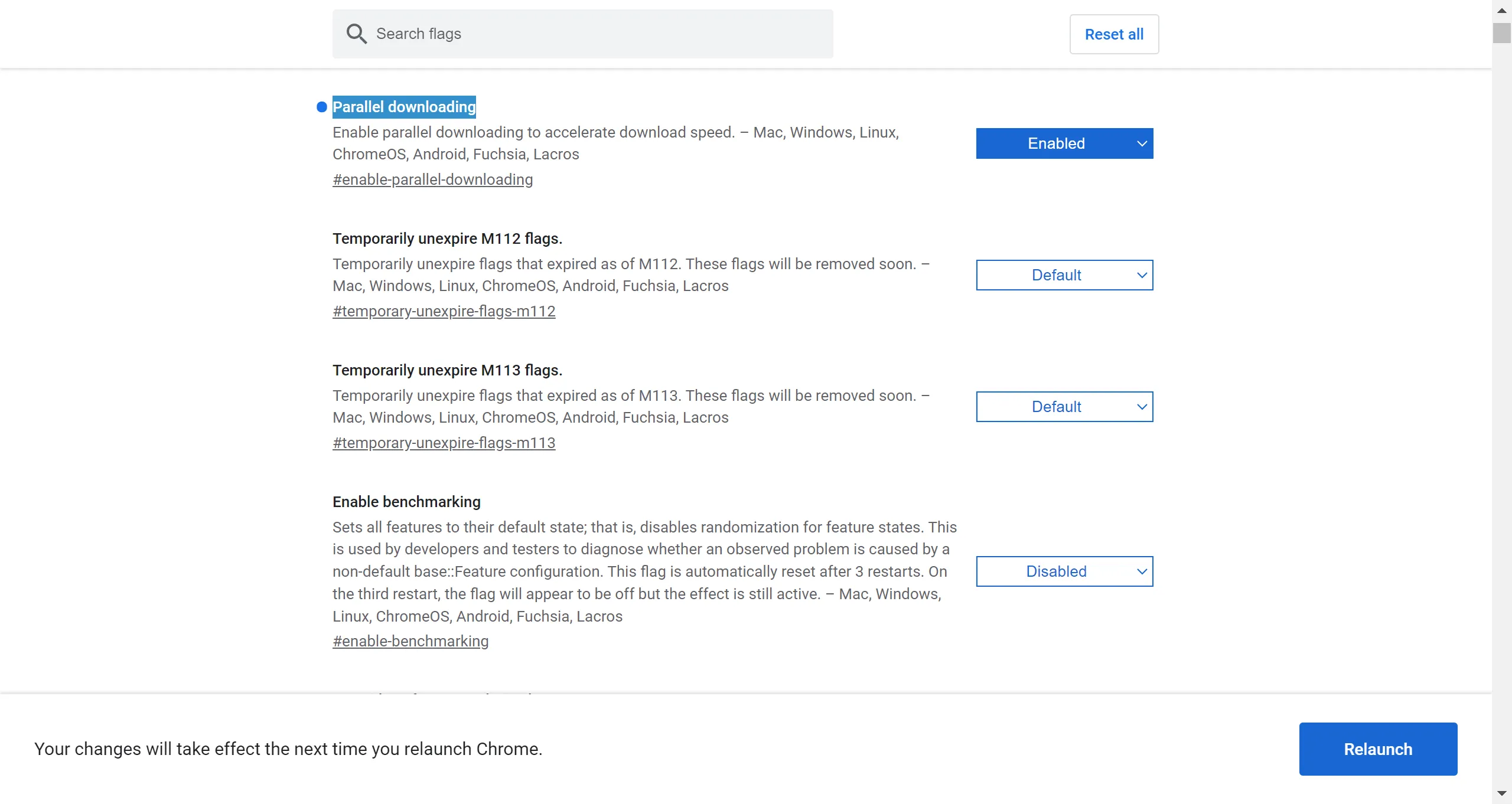Click scrollbar up arrow
1512x804 pixels.
[x=1501, y=11]
